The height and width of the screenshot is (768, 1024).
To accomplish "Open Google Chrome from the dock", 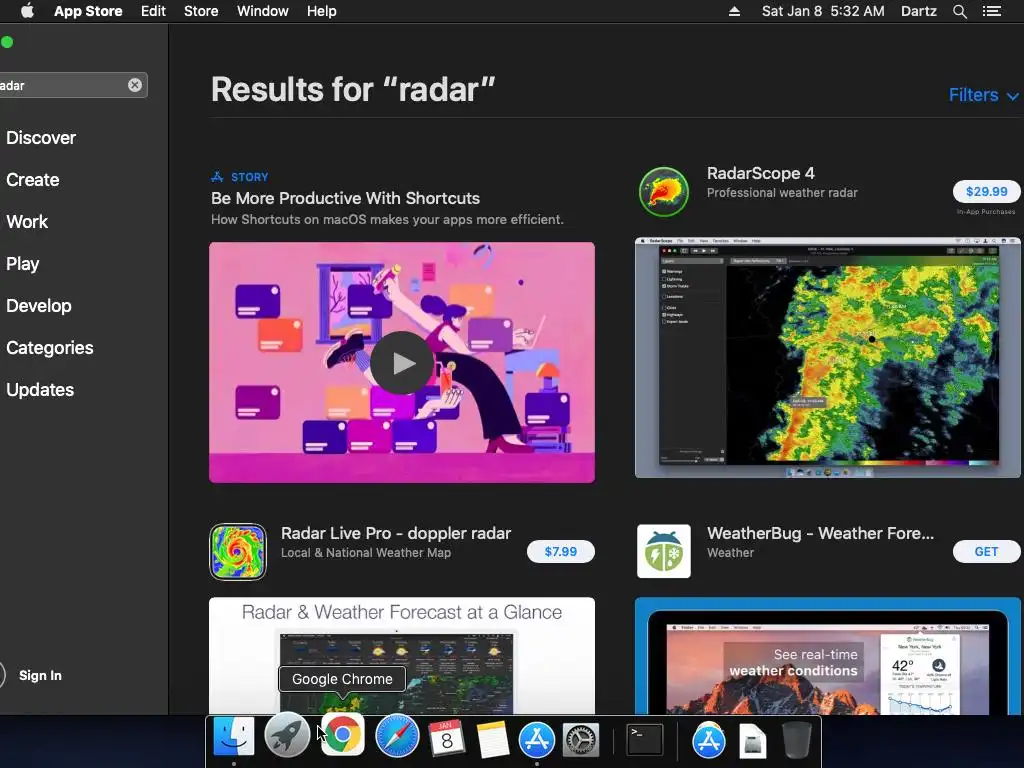I will coord(342,737).
